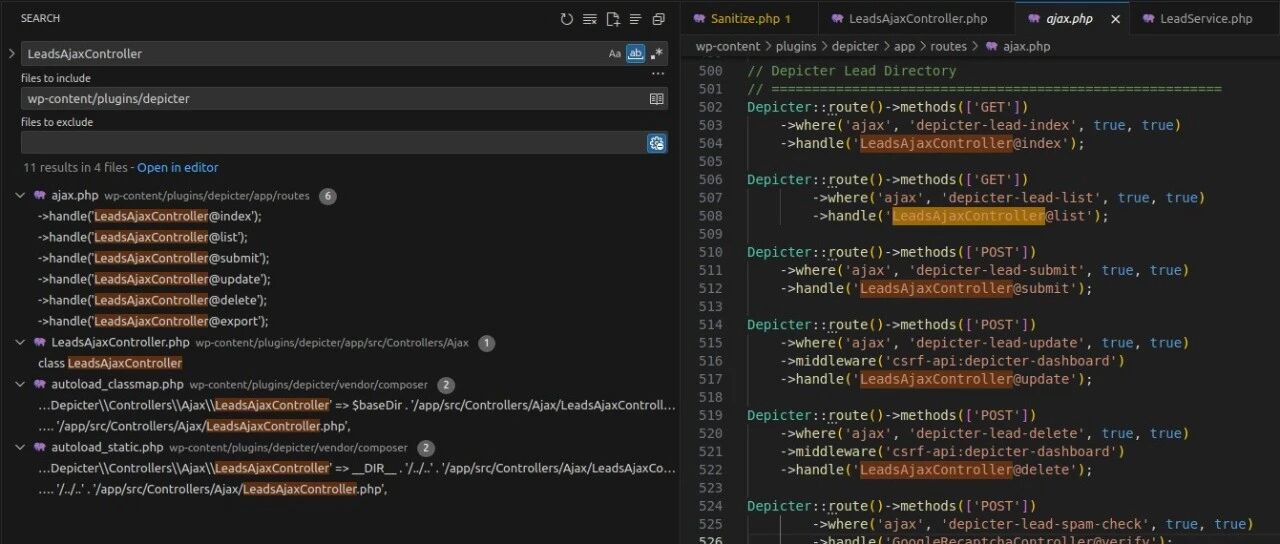This screenshot has height=544, width=1280.
Task: Toggle Use Regular Expression option
Action: [x=656, y=54]
